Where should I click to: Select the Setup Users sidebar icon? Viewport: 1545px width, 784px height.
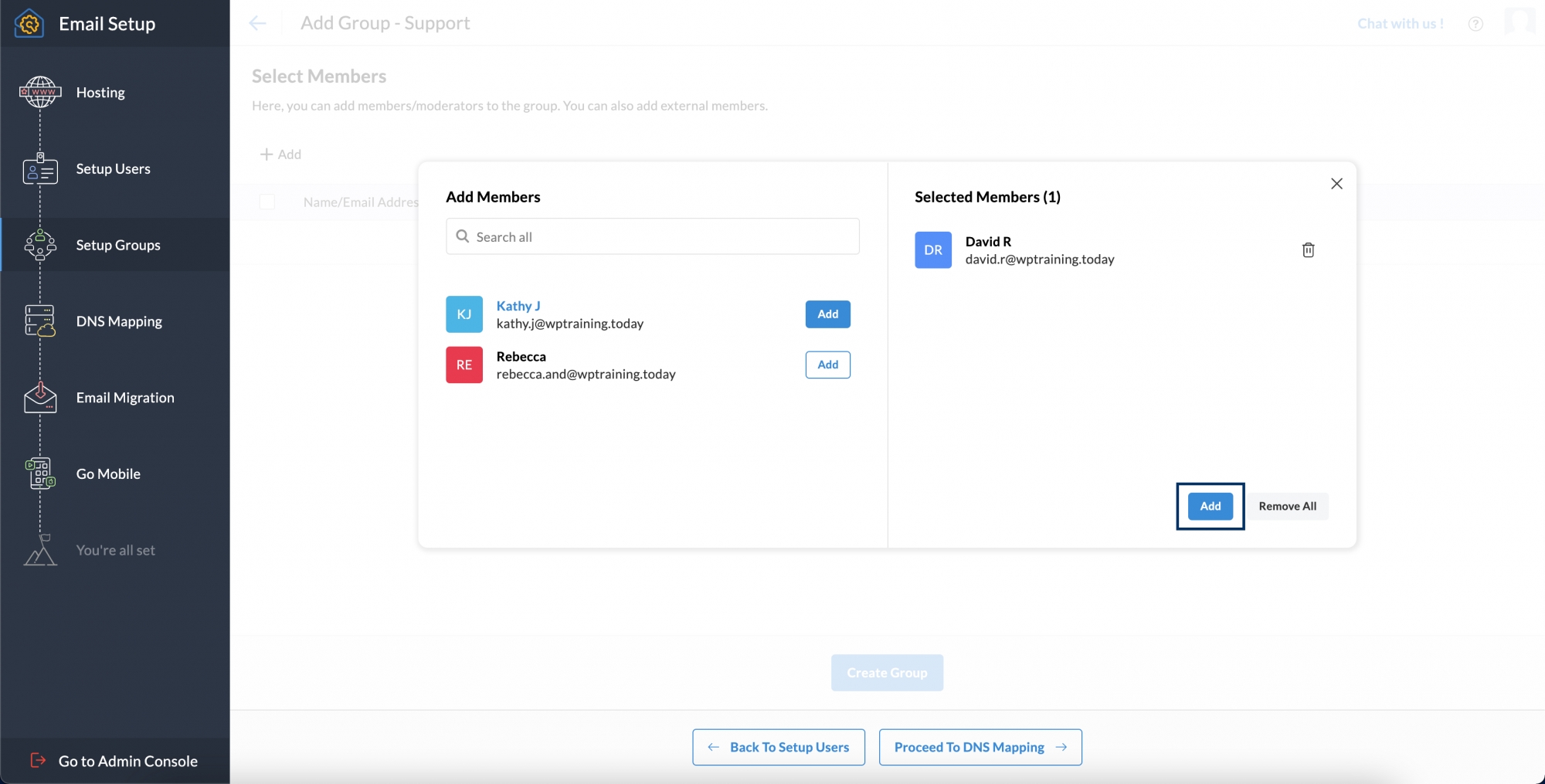[x=39, y=168]
